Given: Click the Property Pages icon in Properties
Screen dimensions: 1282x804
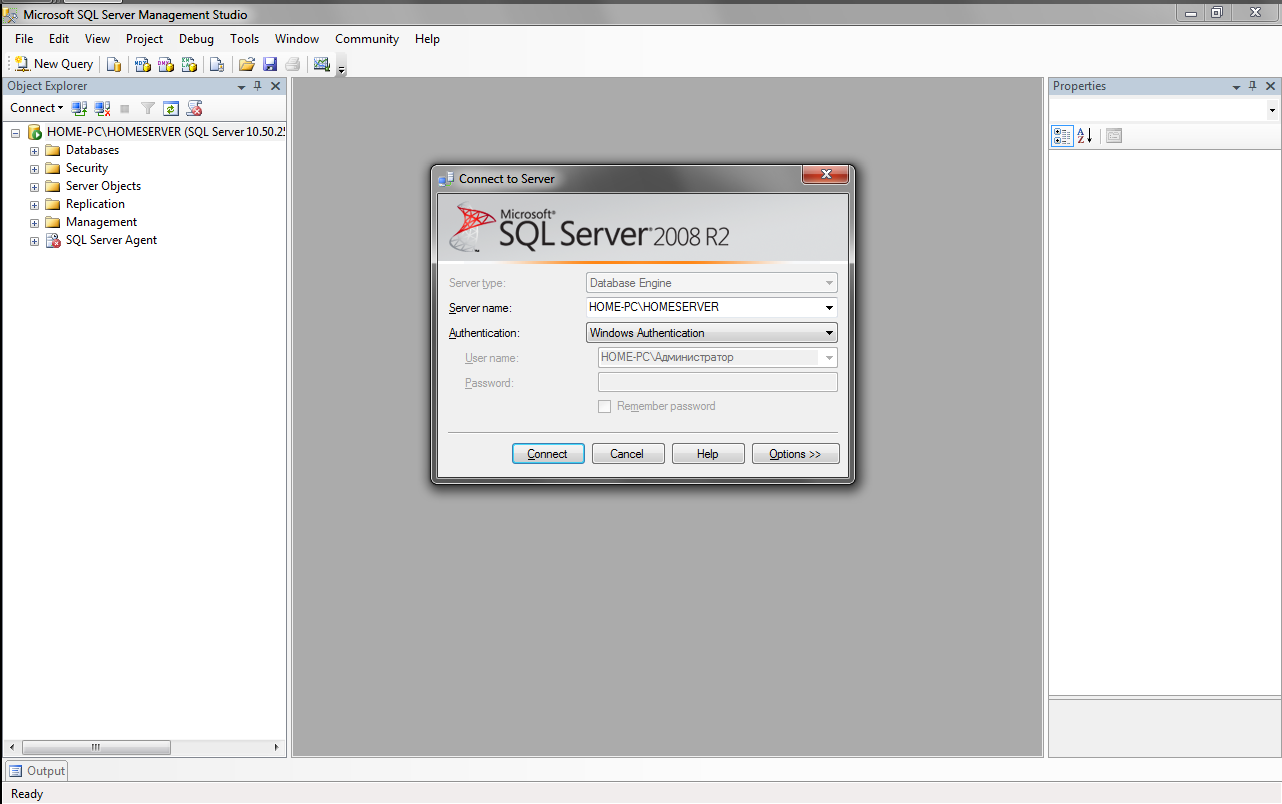Looking at the screenshot, I should click(x=1114, y=136).
